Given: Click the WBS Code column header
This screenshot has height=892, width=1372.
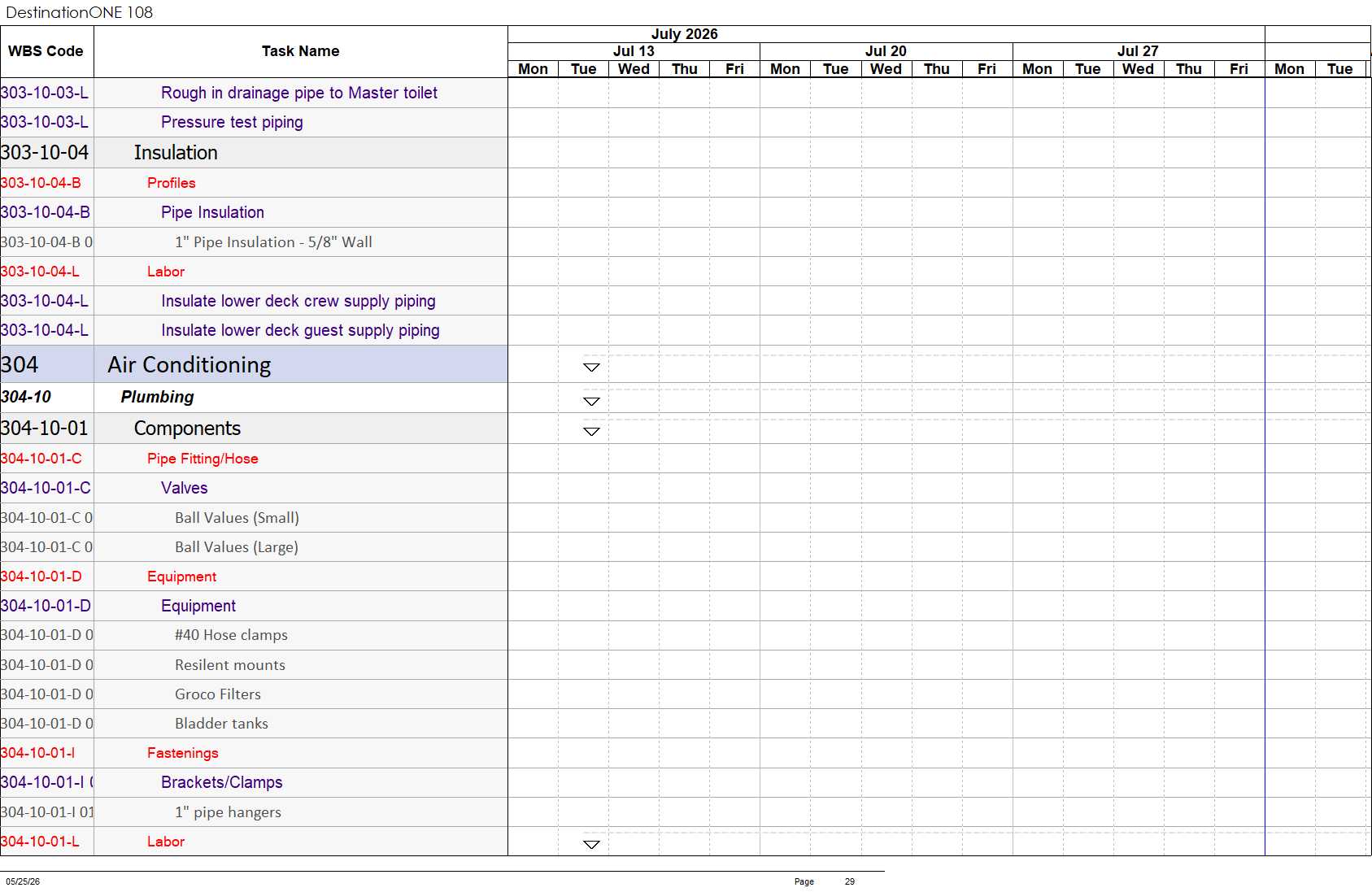Looking at the screenshot, I should tap(46, 51).
